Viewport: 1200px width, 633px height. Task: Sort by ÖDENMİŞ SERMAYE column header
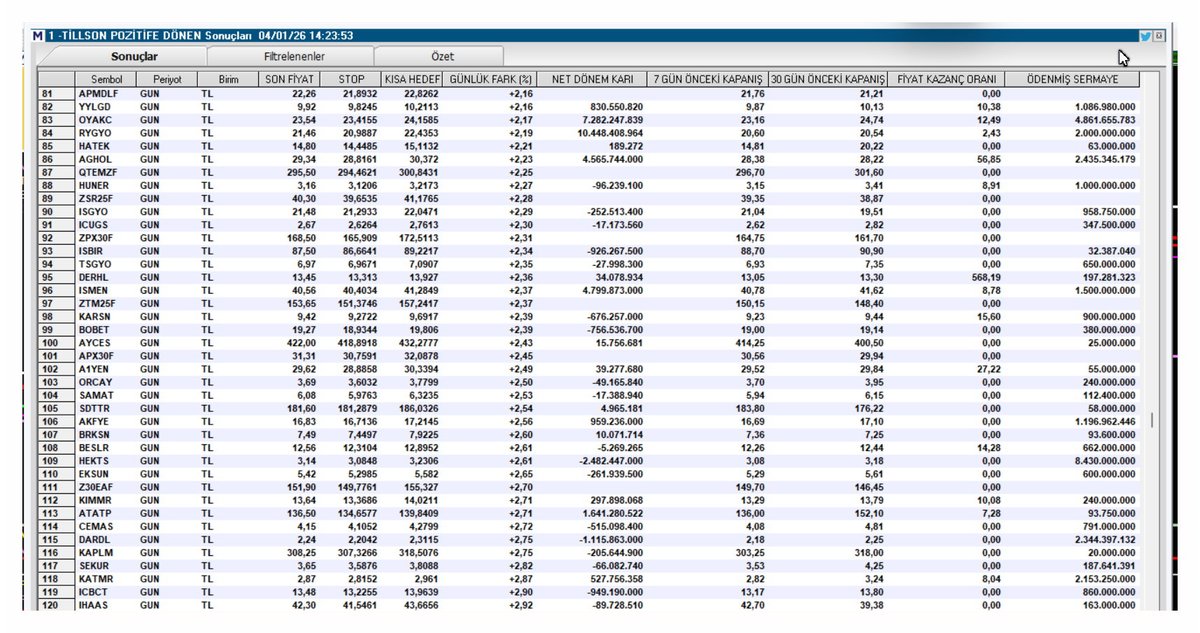click(1071, 78)
